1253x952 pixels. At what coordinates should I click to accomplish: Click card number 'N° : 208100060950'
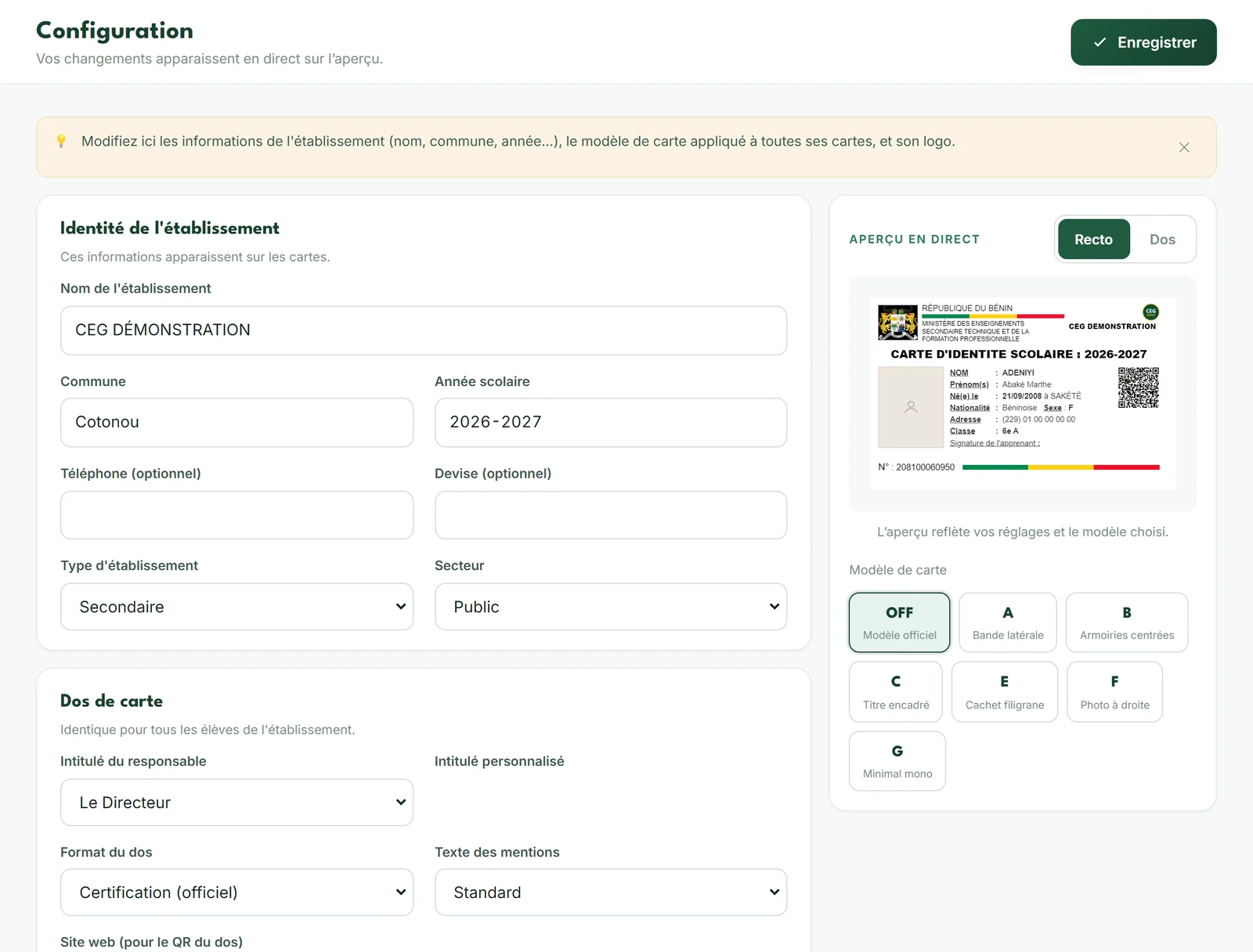click(916, 467)
